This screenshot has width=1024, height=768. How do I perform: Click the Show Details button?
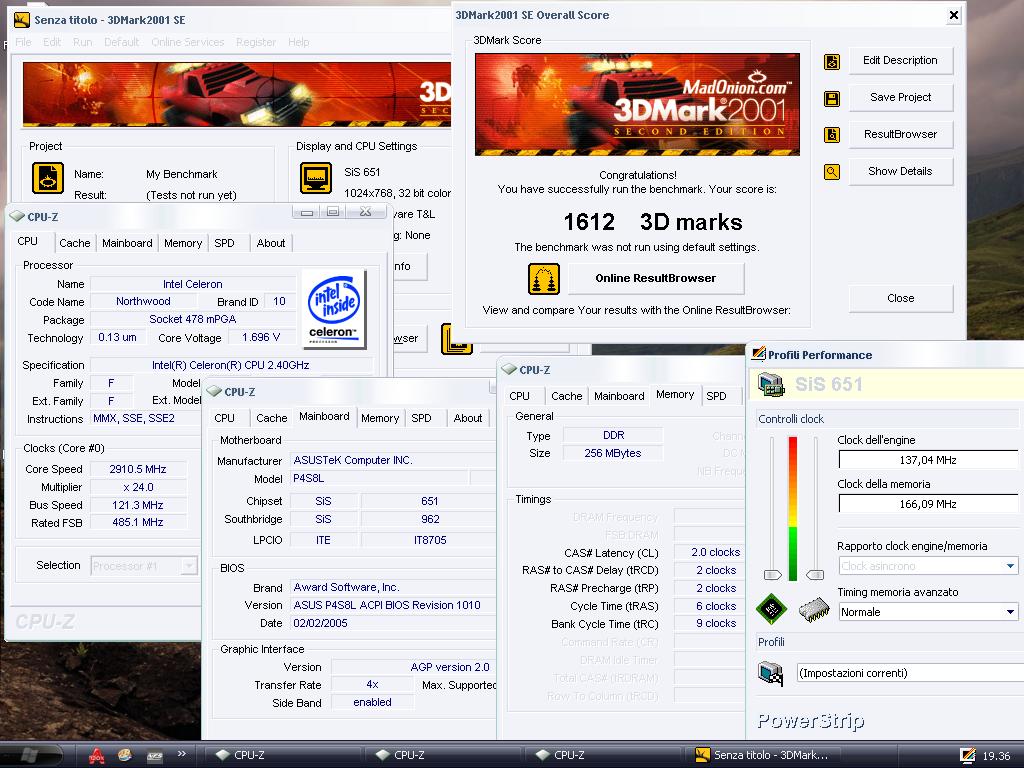click(x=901, y=171)
